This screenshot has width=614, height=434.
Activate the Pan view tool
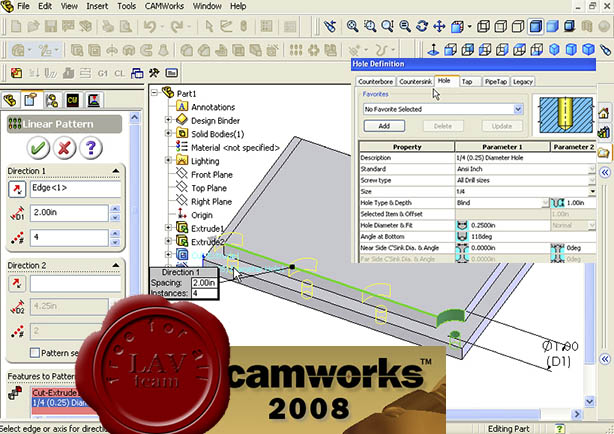pyautogui.click(x=439, y=26)
